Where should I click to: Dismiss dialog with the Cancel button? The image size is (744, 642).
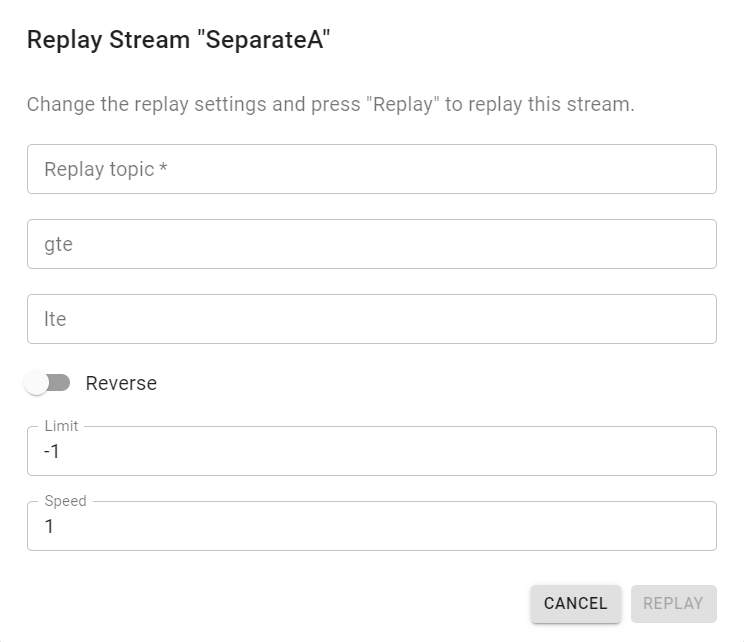point(576,604)
